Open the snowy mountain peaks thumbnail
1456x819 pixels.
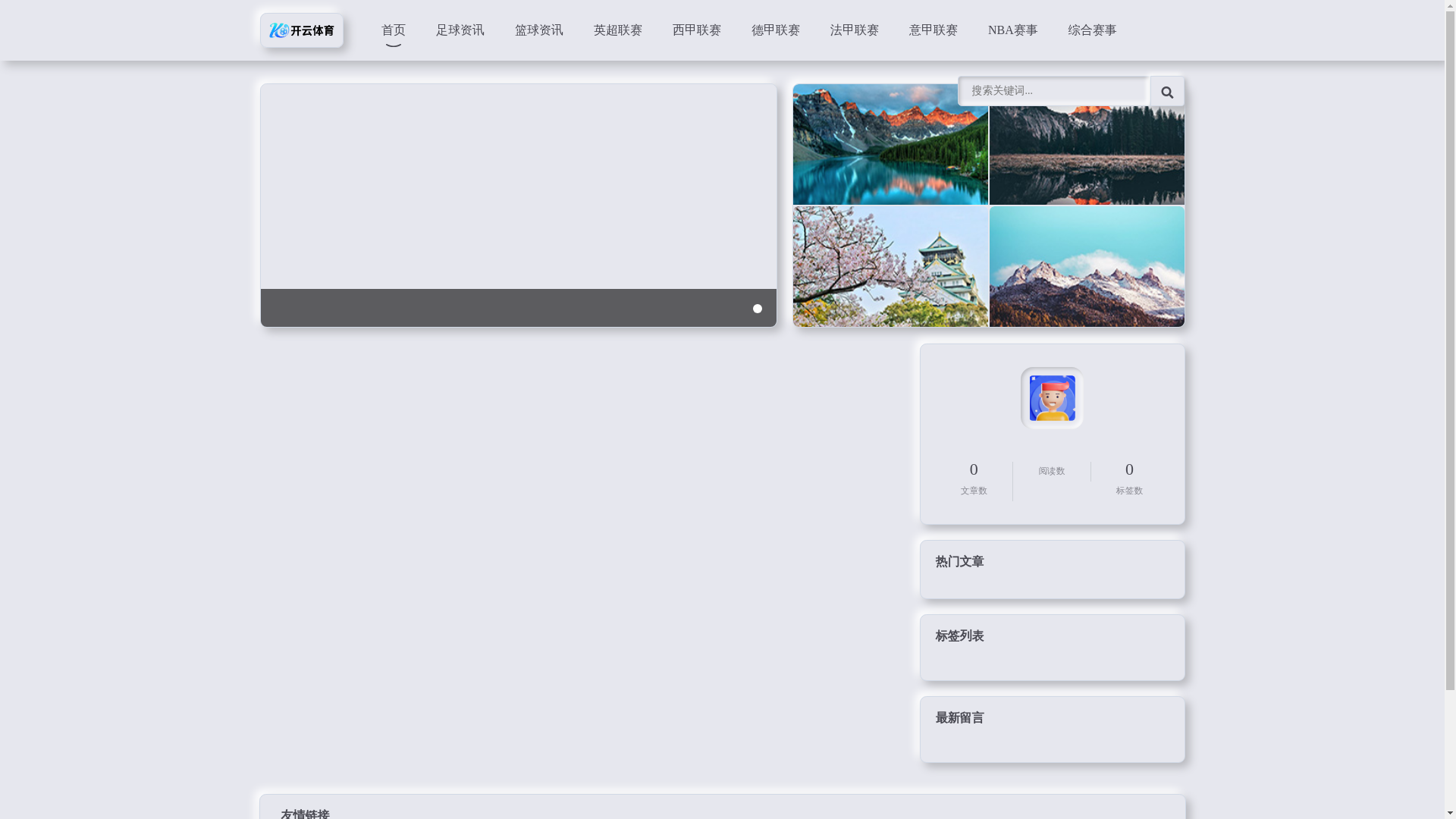tap(1087, 266)
